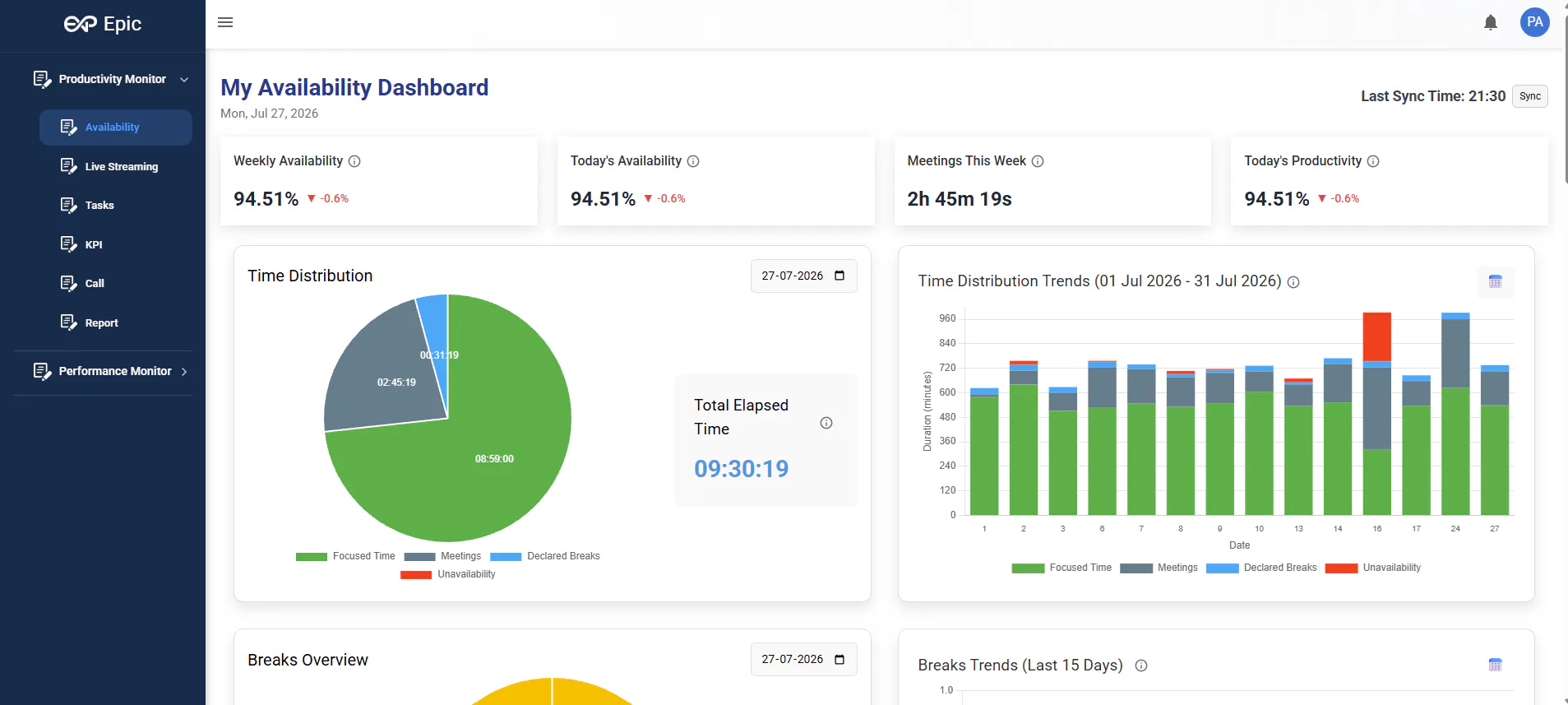
Task: Click the Weekly Availability info icon
Action: pos(354,161)
